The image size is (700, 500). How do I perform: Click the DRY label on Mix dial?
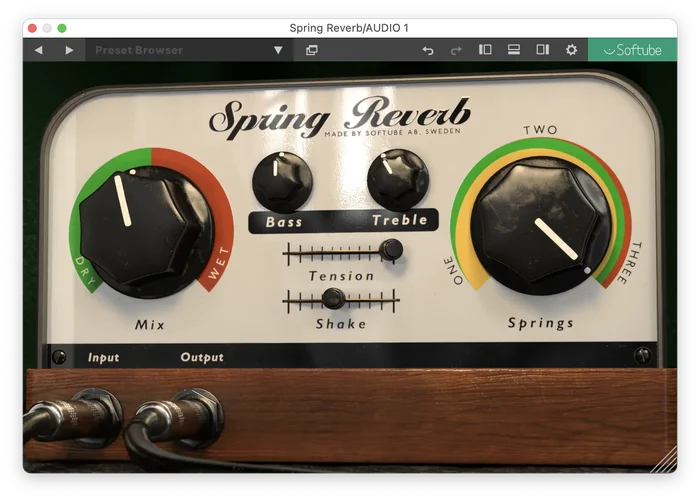85,271
